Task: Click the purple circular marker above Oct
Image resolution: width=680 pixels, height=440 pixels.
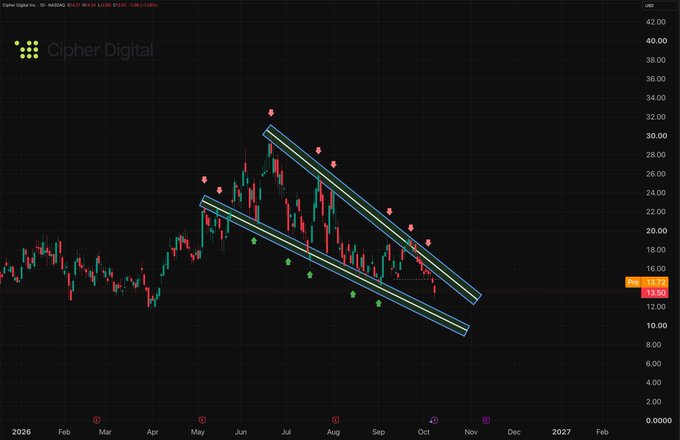Action: pos(434,420)
